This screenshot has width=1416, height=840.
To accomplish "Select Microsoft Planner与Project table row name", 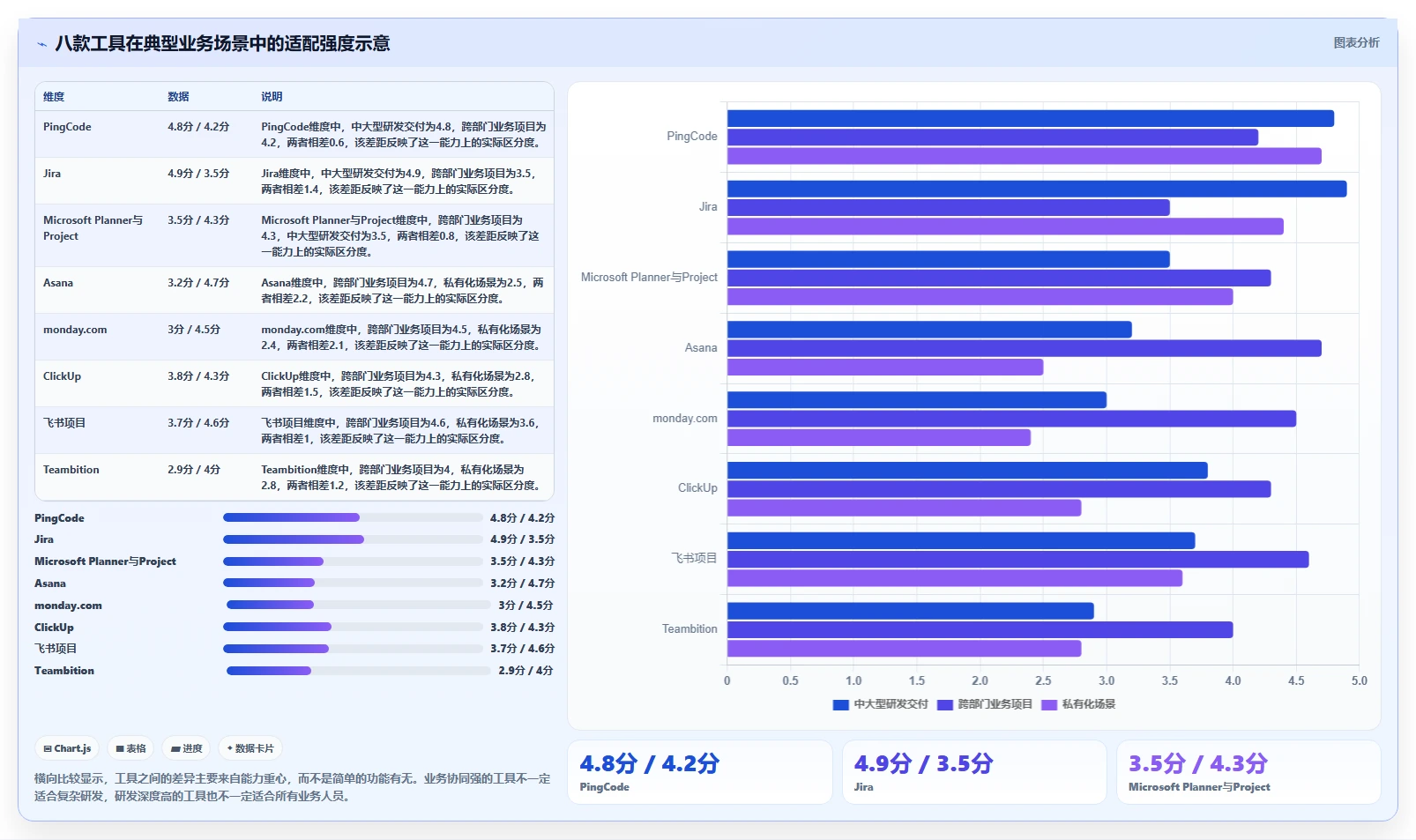I will click(x=93, y=228).
